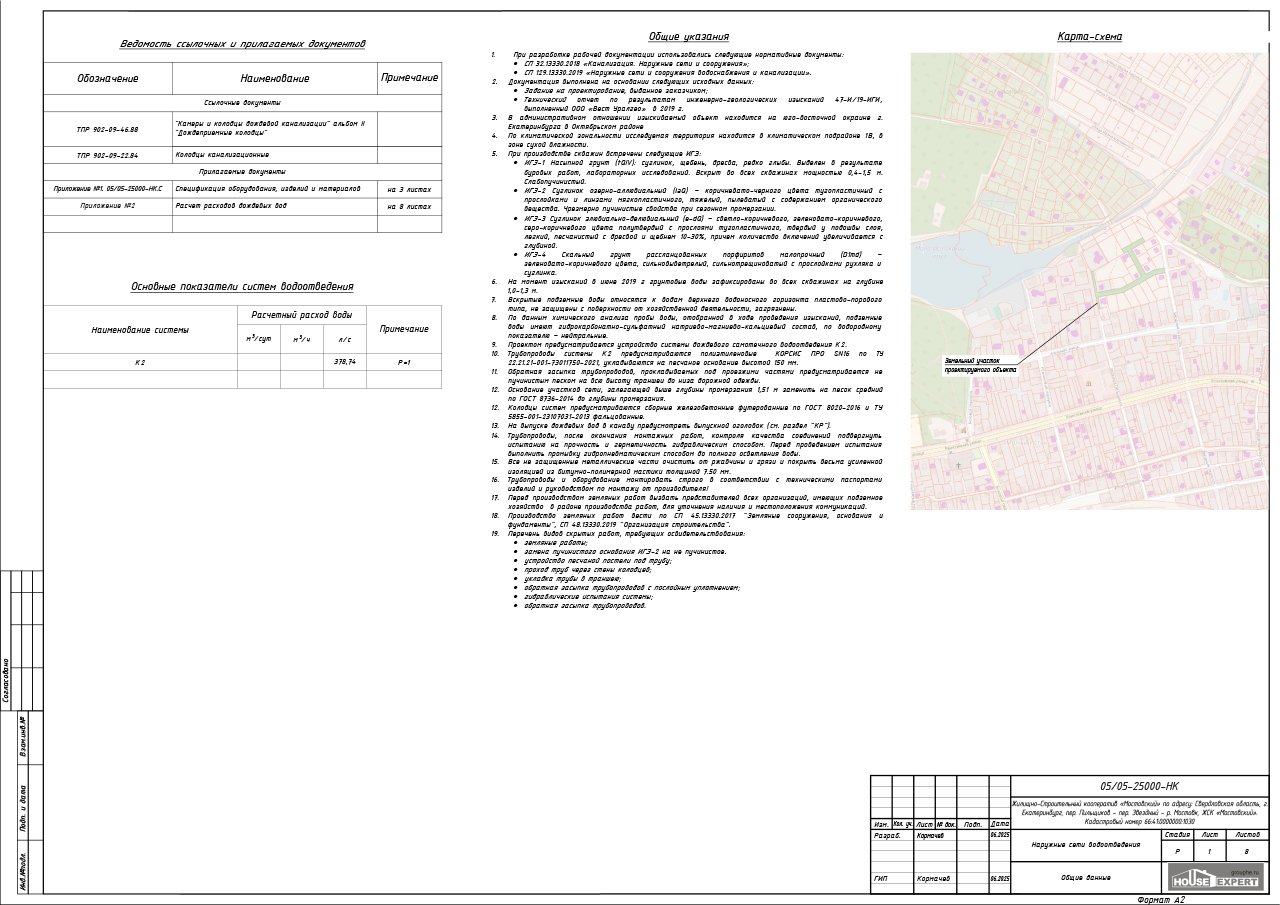Viewport: 1280px width, 905px height.
Task: Select the 'Обозначение' column header
Action: [108, 78]
